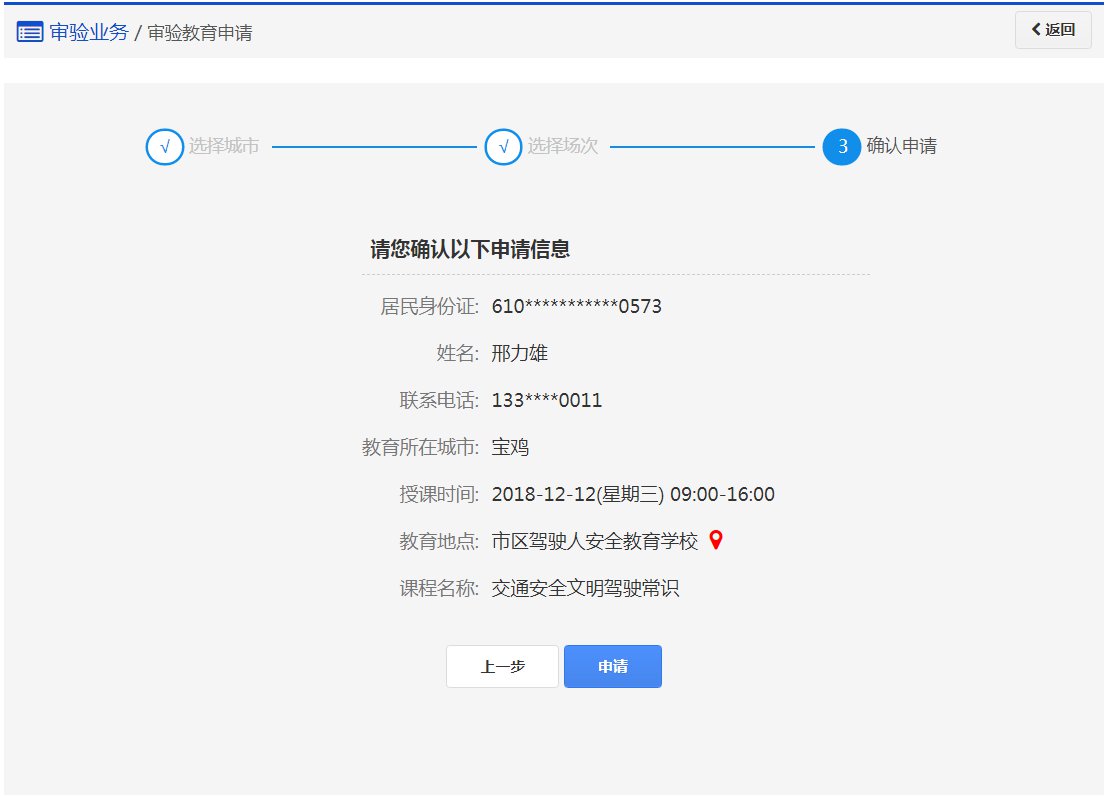Submit with the blue 申请 button

(x=613, y=667)
